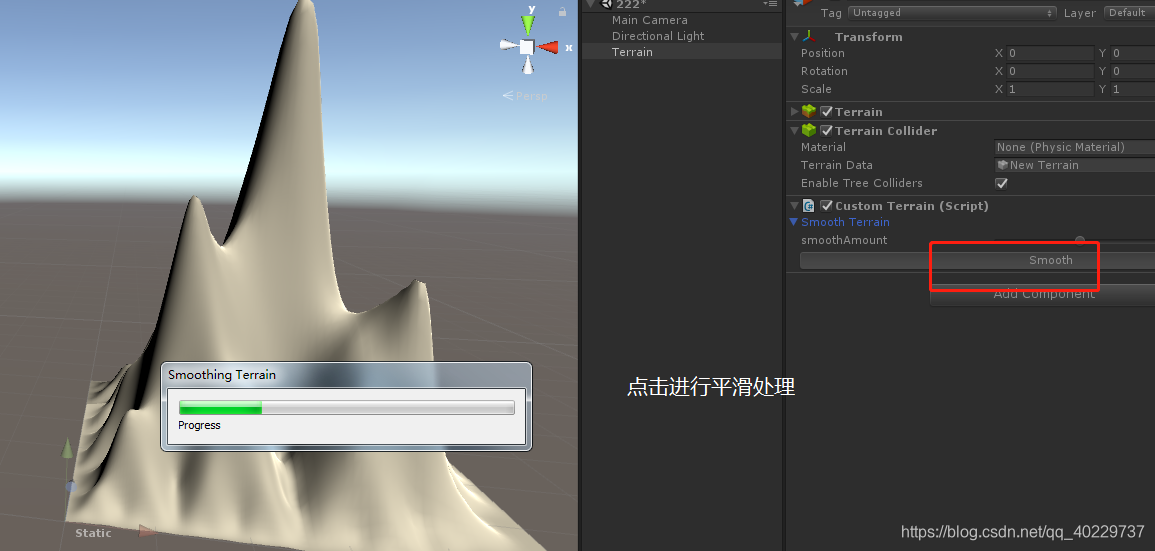Viewport: 1155px width, 551px height.
Task: Select Main Camera in Hierarchy
Action: [x=649, y=20]
